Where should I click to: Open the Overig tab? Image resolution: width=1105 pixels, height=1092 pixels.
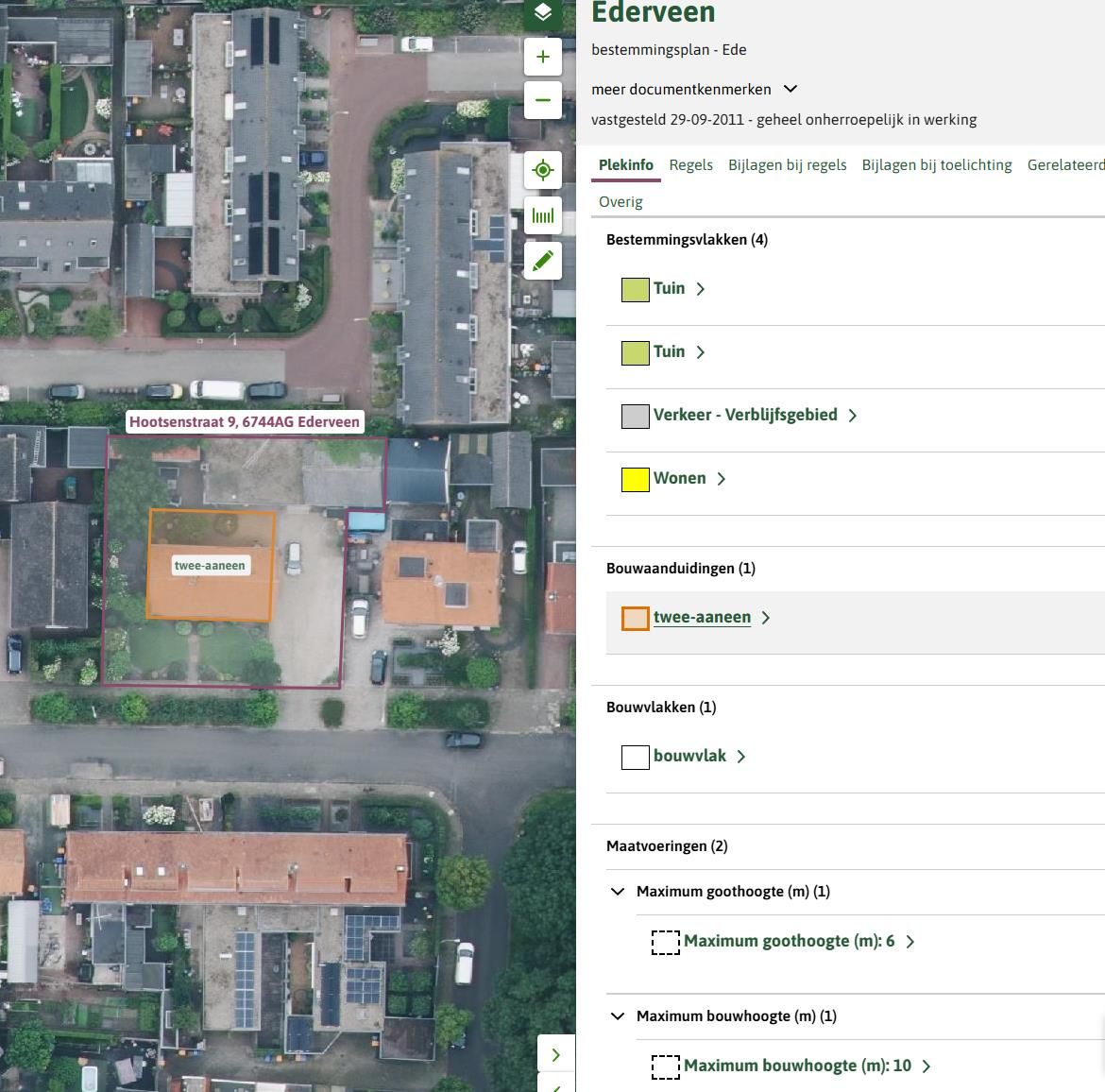620,201
